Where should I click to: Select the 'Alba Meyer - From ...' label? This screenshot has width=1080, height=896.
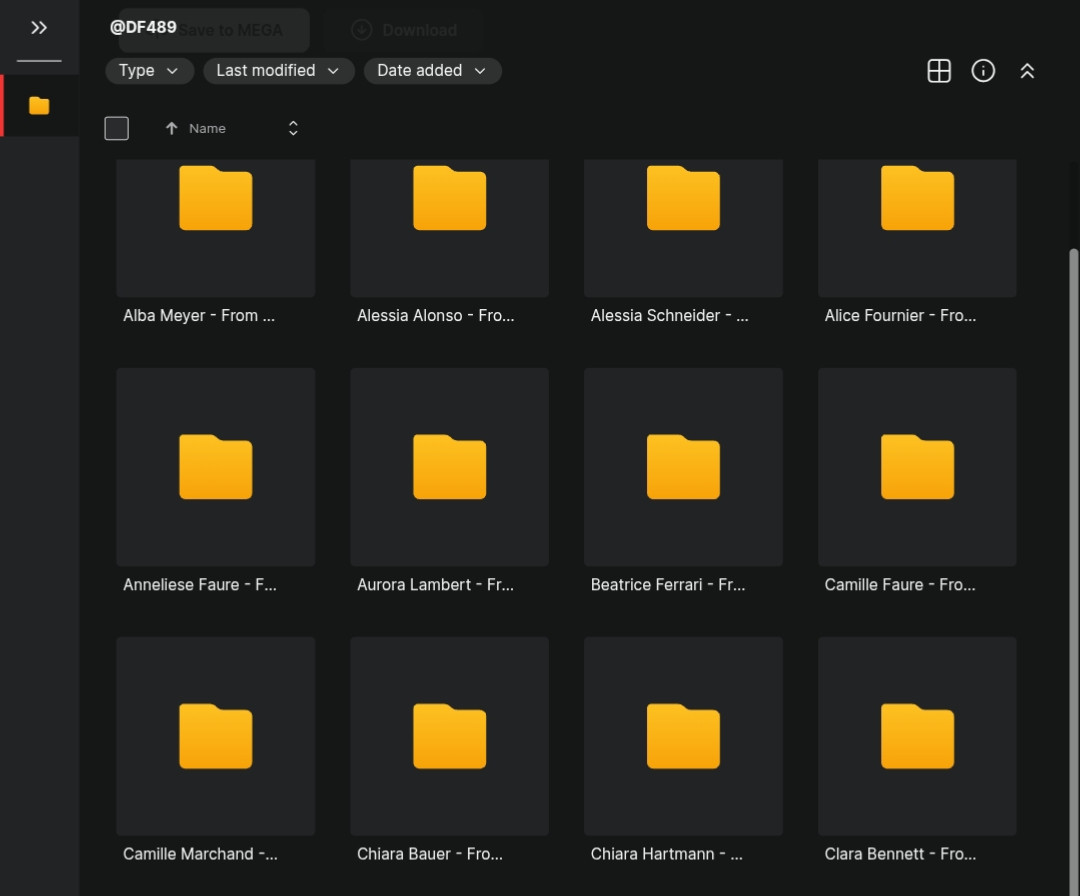[199, 315]
